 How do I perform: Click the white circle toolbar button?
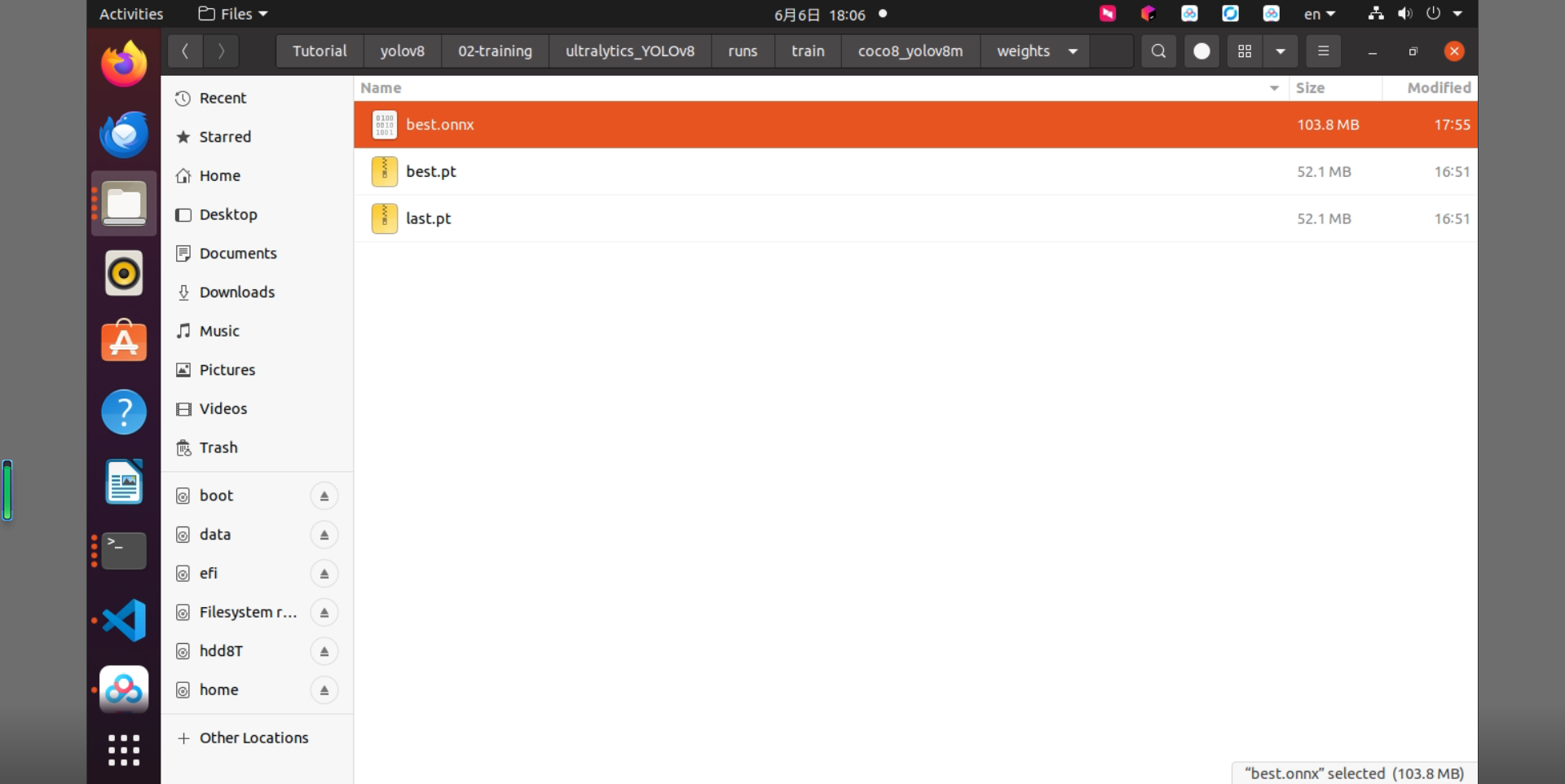[x=1201, y=51]
